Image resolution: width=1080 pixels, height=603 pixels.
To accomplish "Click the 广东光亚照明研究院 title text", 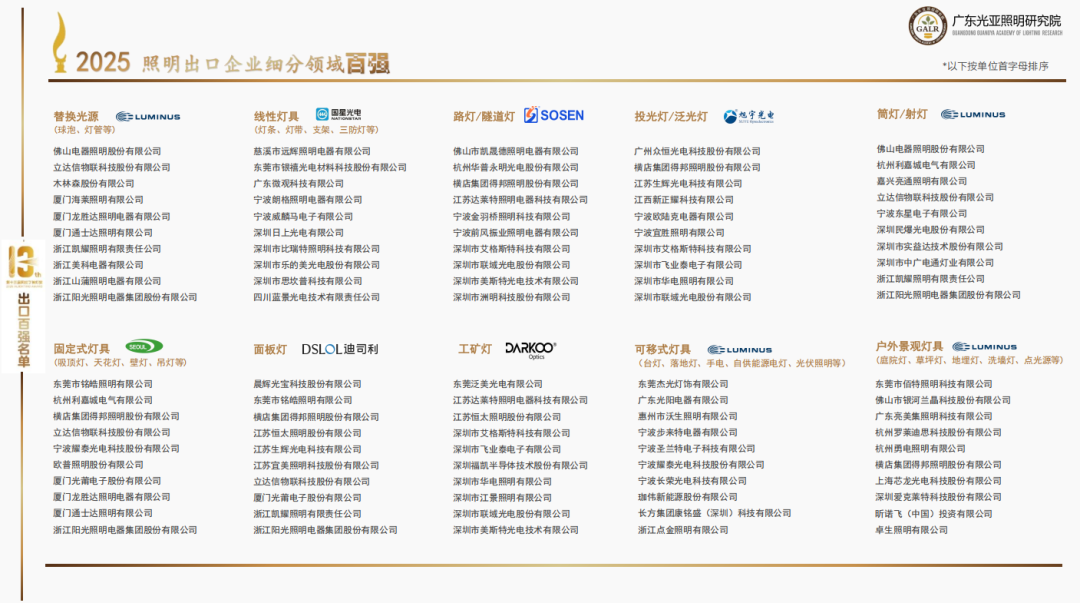I will [x=1006, y=21].
